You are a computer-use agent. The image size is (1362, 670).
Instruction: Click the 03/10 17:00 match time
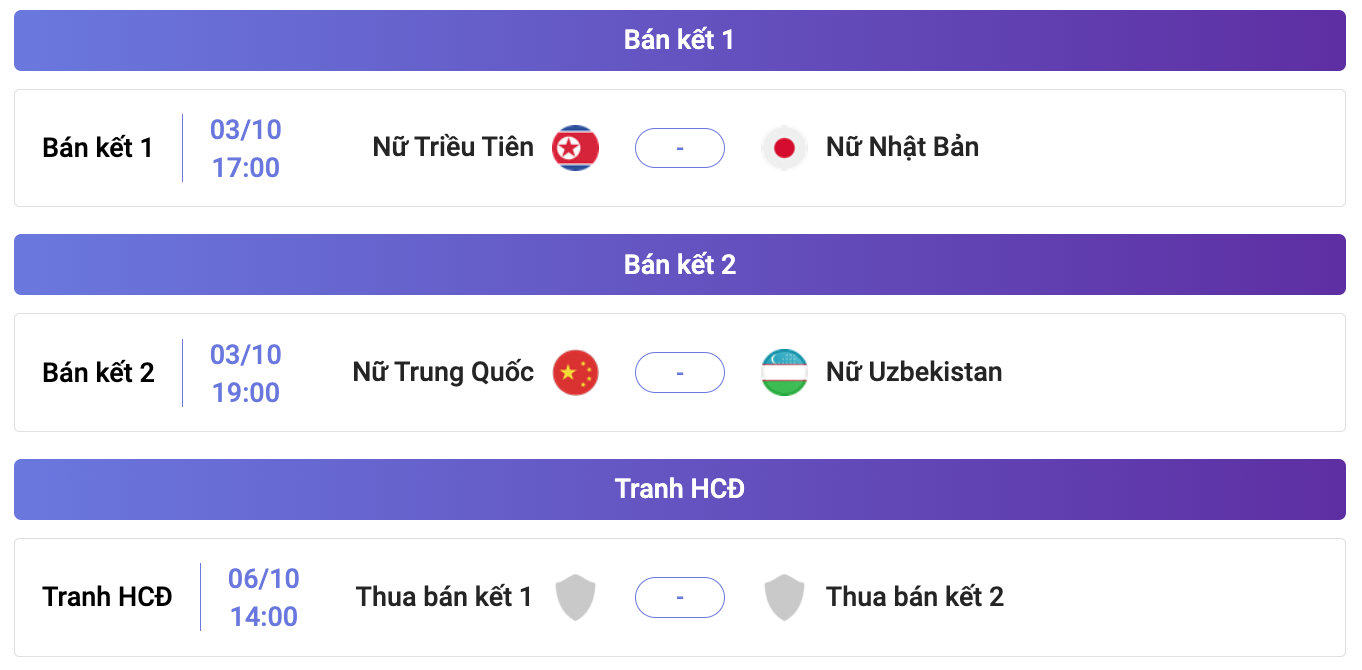[246, 148]
